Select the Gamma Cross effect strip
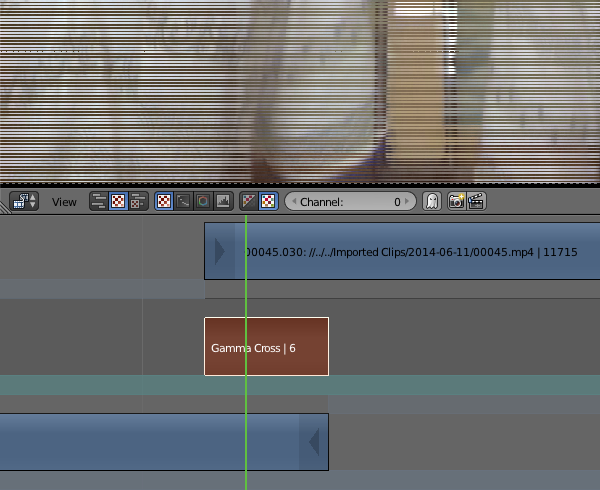 [267, 347]
